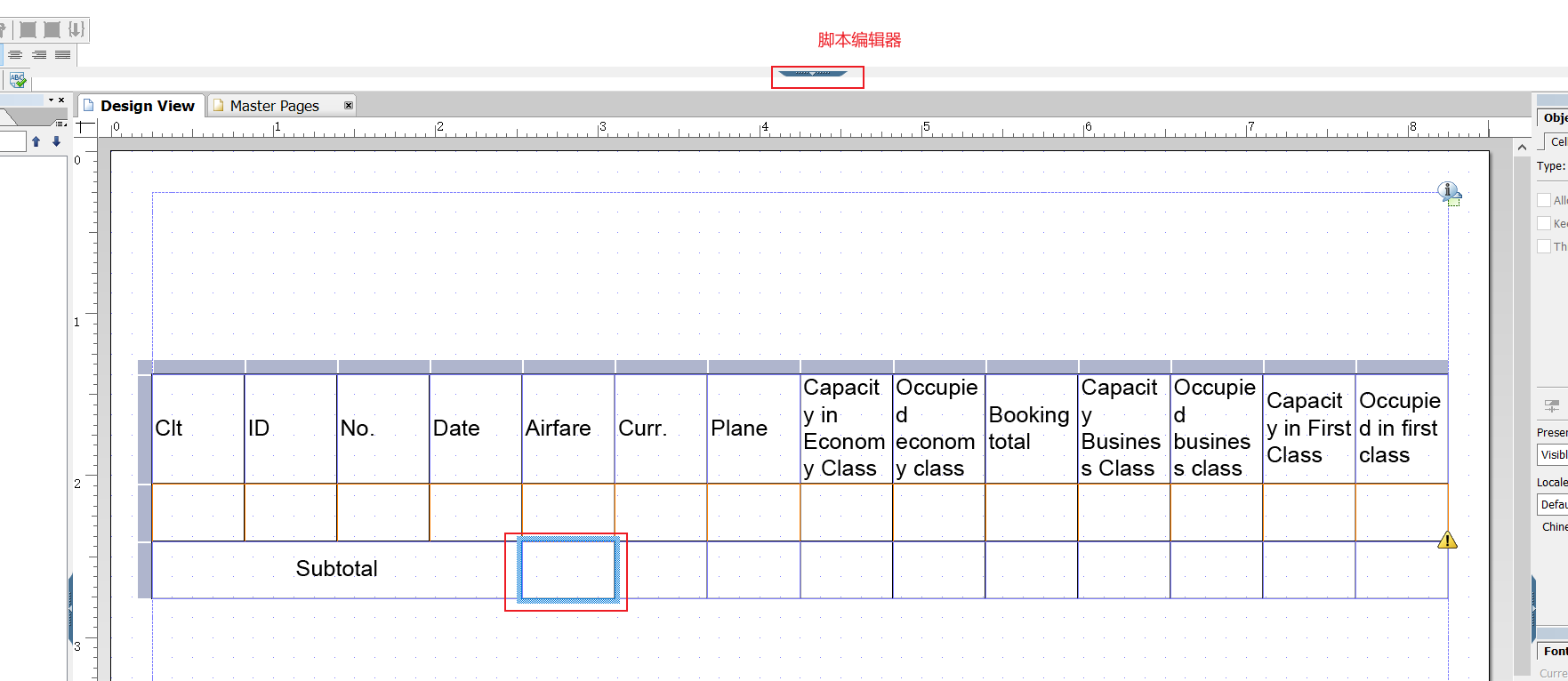
Task: Select the Occupied in first class header
Action: 1402,429
